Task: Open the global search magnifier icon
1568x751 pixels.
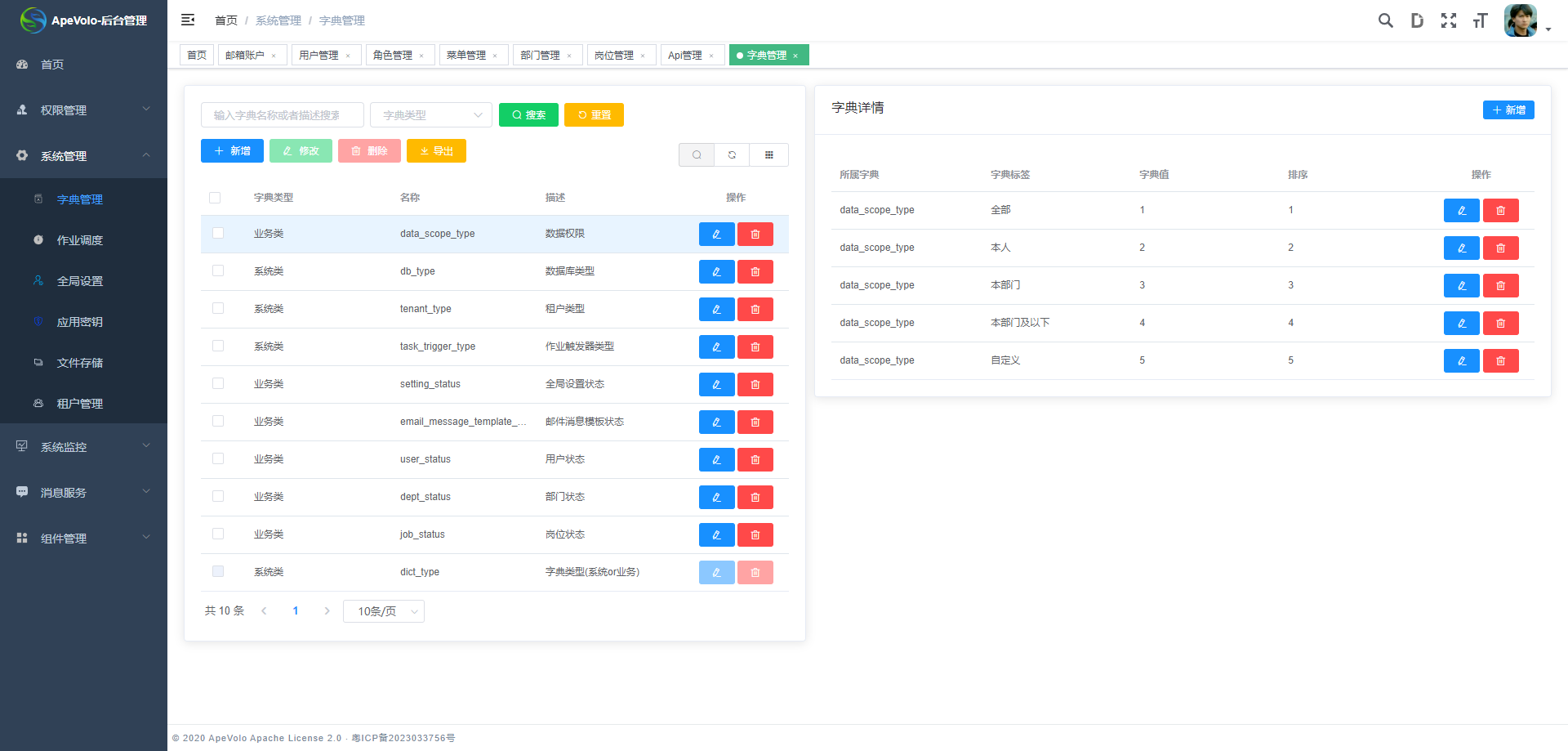Action: tap(1385, 20)
